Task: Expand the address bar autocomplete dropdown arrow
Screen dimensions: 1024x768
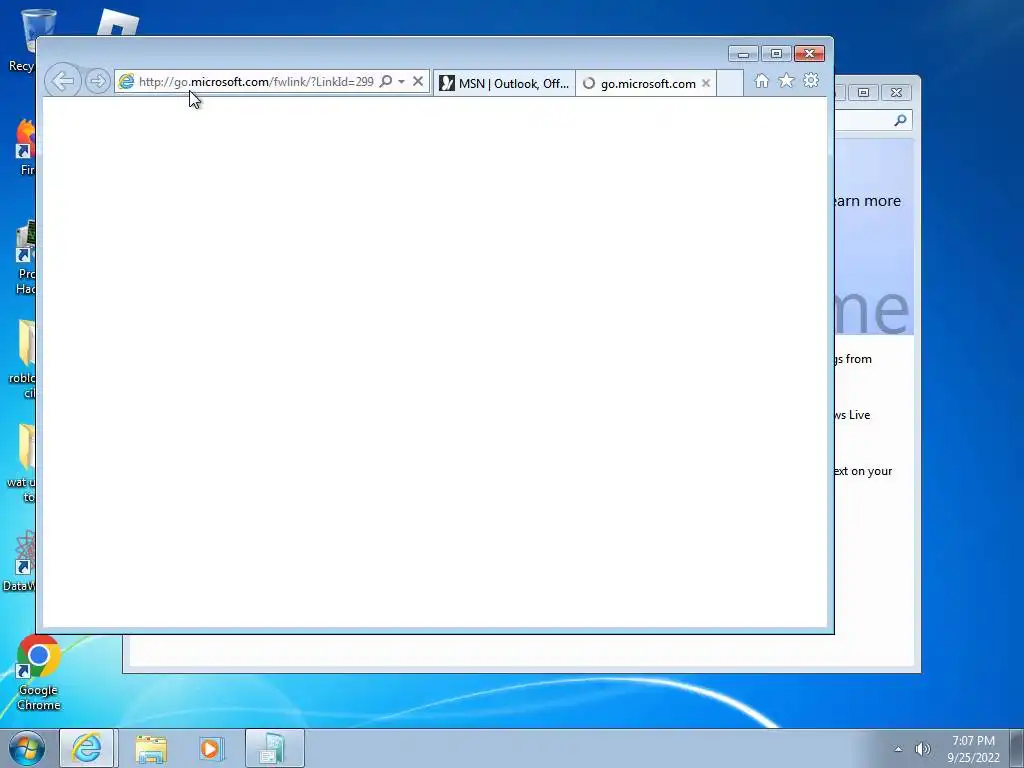Action: 401,82
